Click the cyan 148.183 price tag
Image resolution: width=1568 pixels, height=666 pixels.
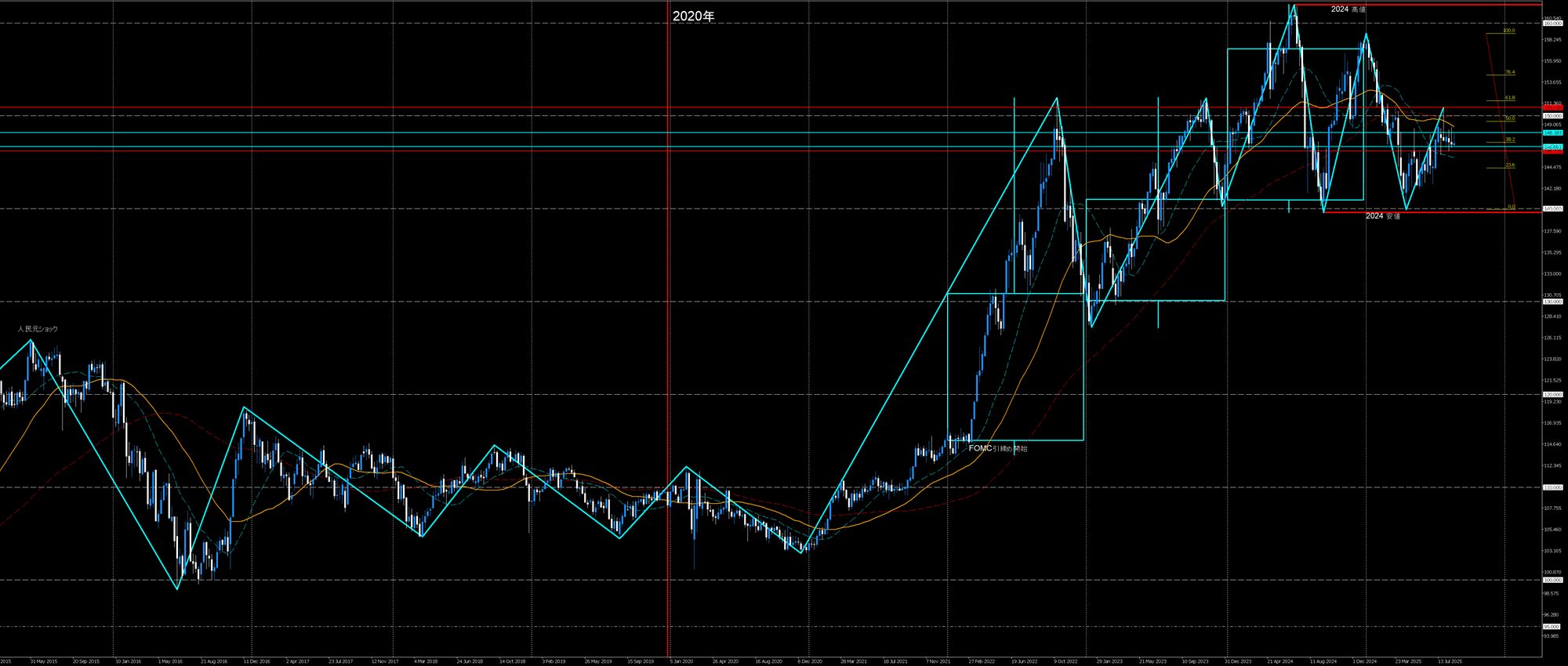click(1552, 133)
